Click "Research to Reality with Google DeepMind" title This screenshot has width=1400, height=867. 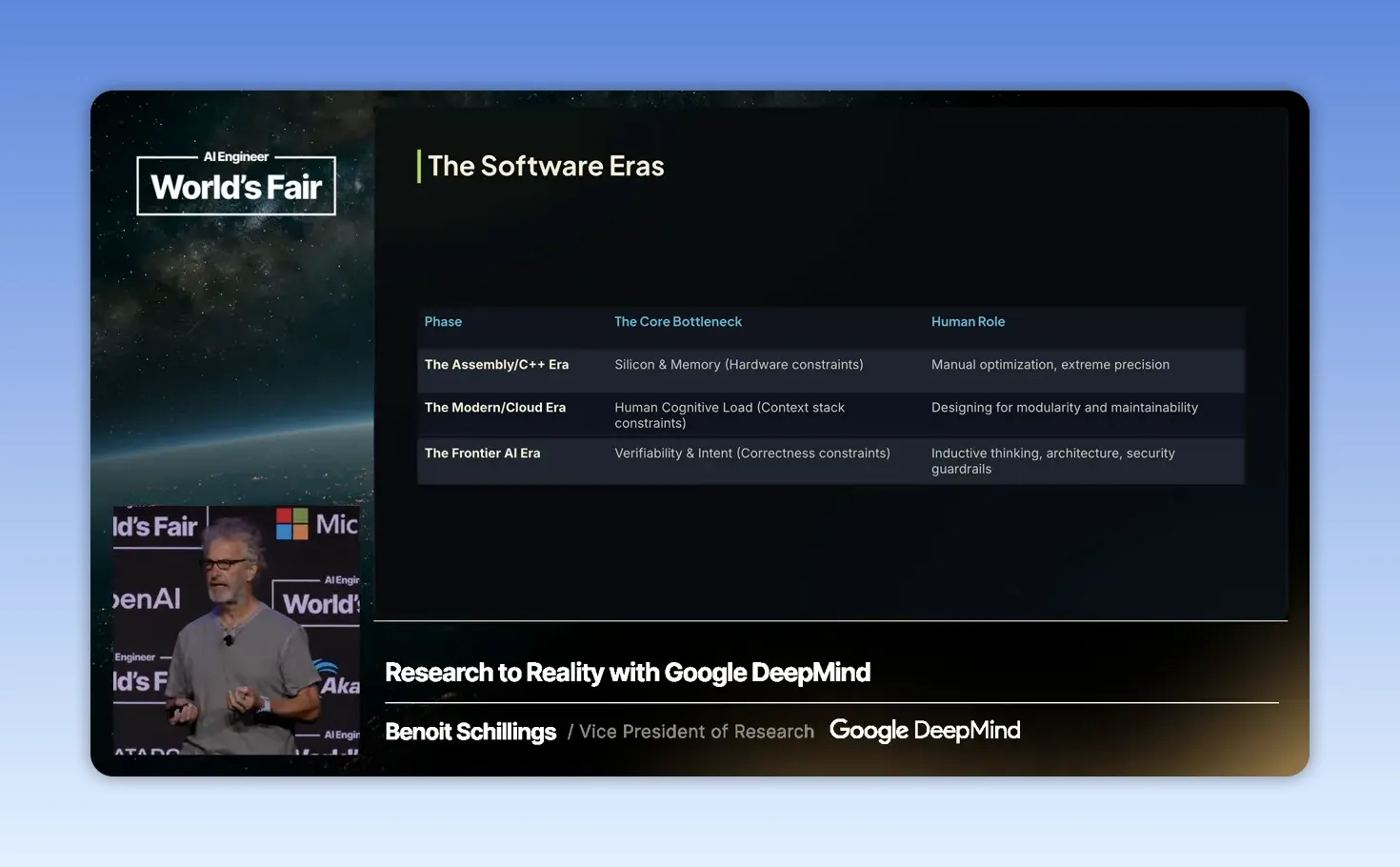(628, 673)
